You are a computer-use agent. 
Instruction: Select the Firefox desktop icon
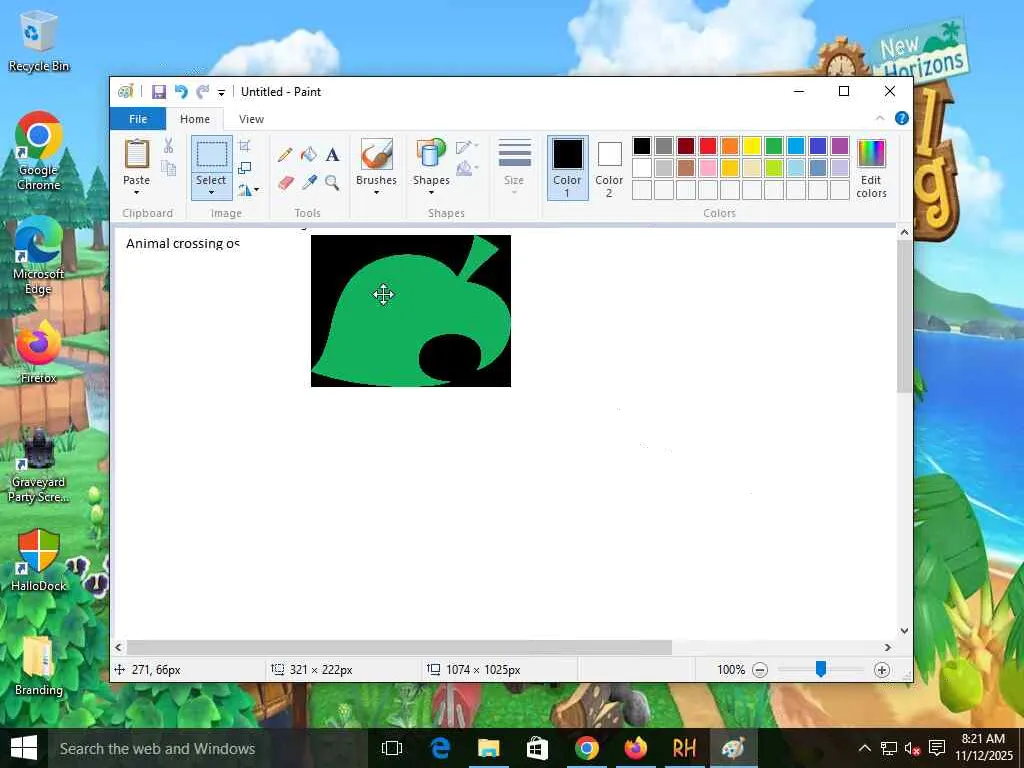pyautogui.click(x=39, y=353)
